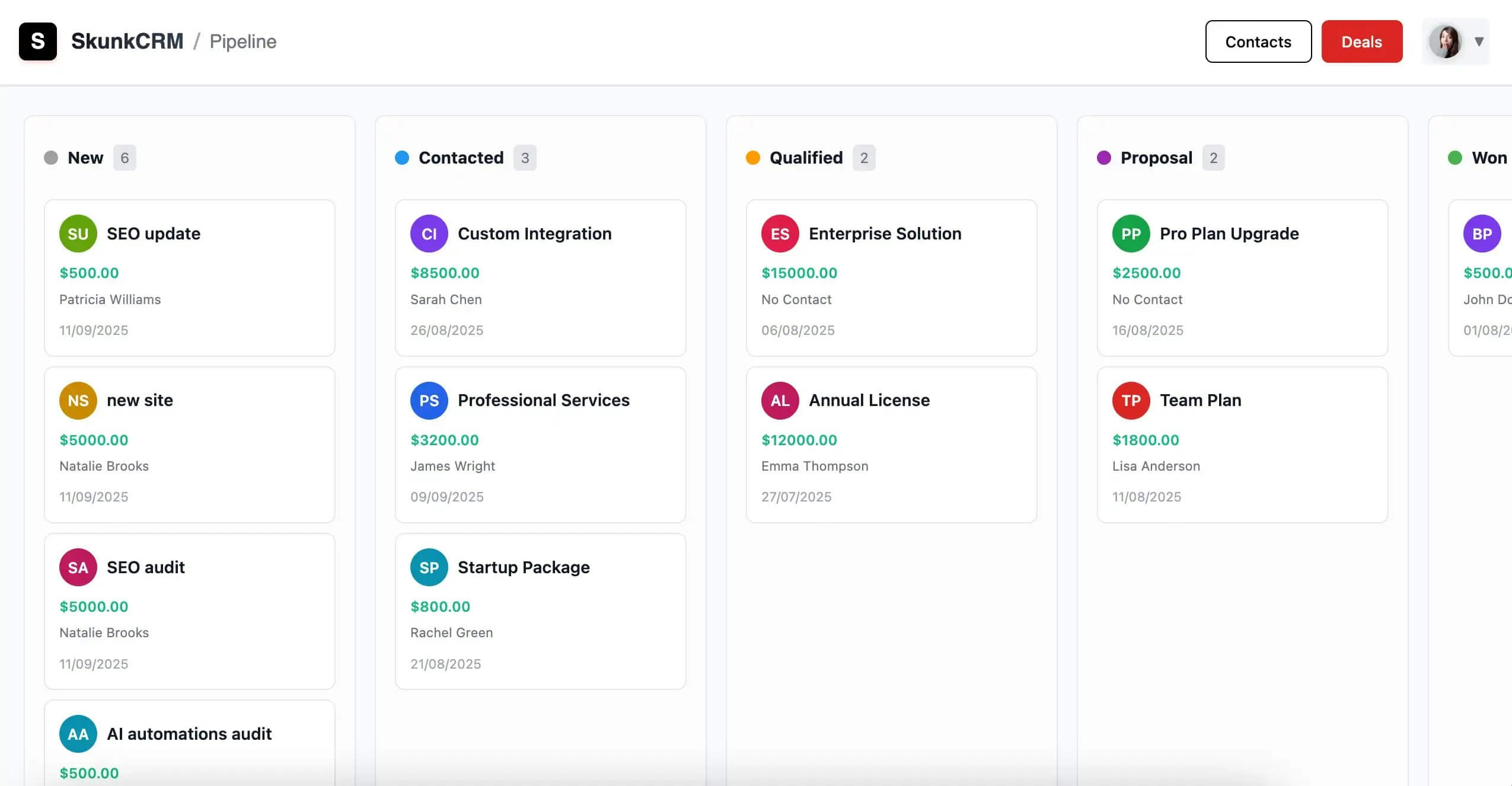Click the New column count badge
The width and height of the screenshot is (1512, 786).
click(124, 157)
